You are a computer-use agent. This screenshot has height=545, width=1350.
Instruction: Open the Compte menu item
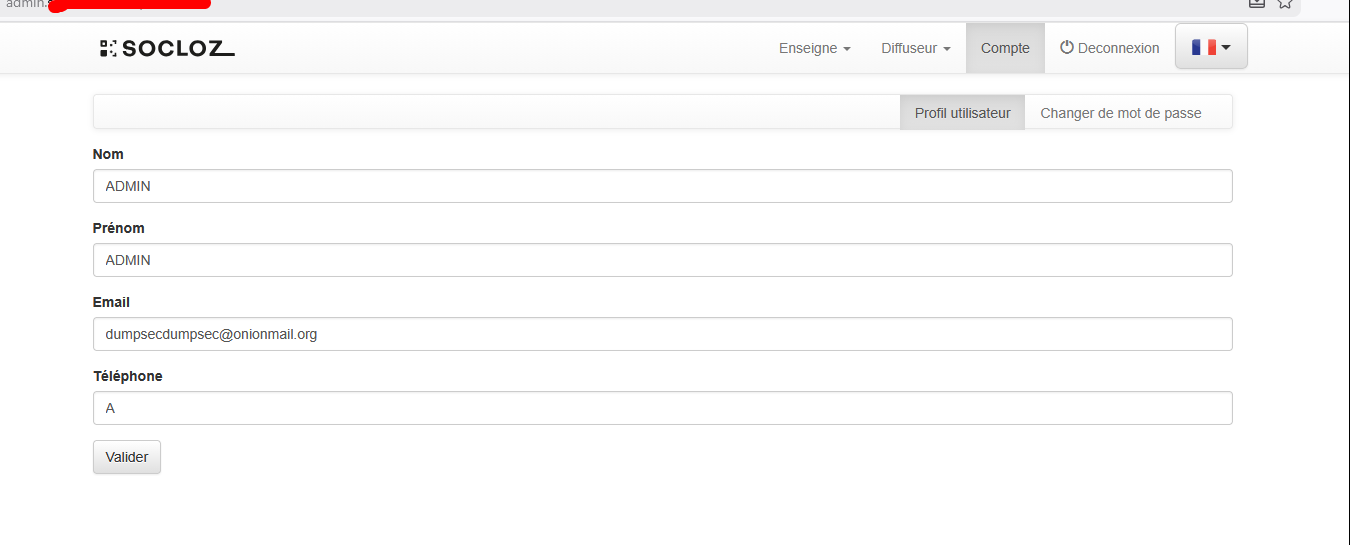pyautogui.click(x=1005, y=48)
